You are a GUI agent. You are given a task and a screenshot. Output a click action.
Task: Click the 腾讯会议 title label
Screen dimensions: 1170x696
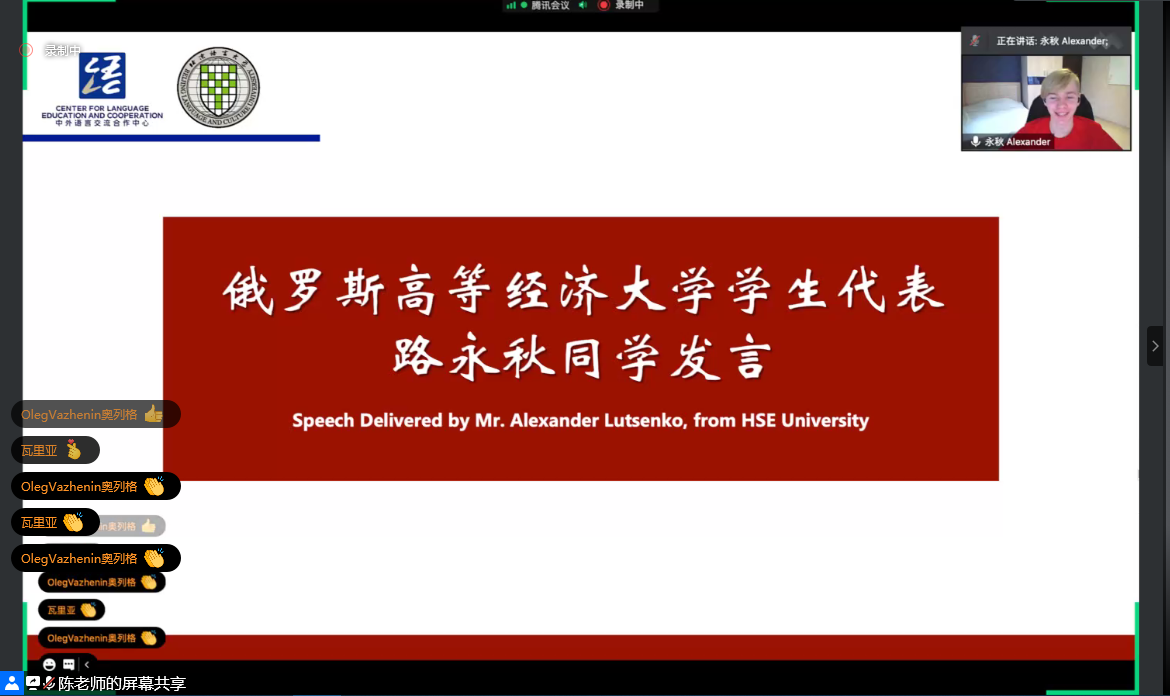(x=550, y=5)
